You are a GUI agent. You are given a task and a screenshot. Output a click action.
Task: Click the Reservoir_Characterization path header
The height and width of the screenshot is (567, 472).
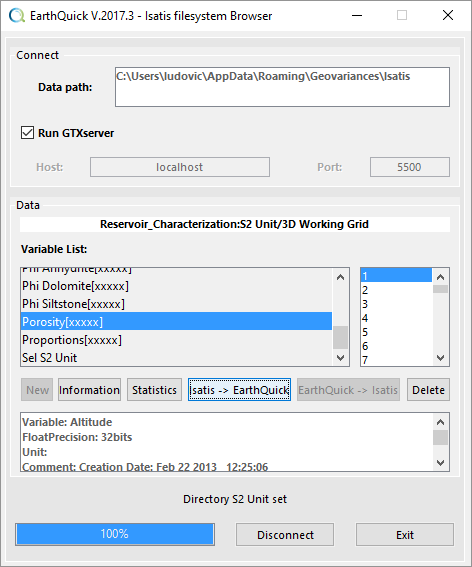point(235,224)
